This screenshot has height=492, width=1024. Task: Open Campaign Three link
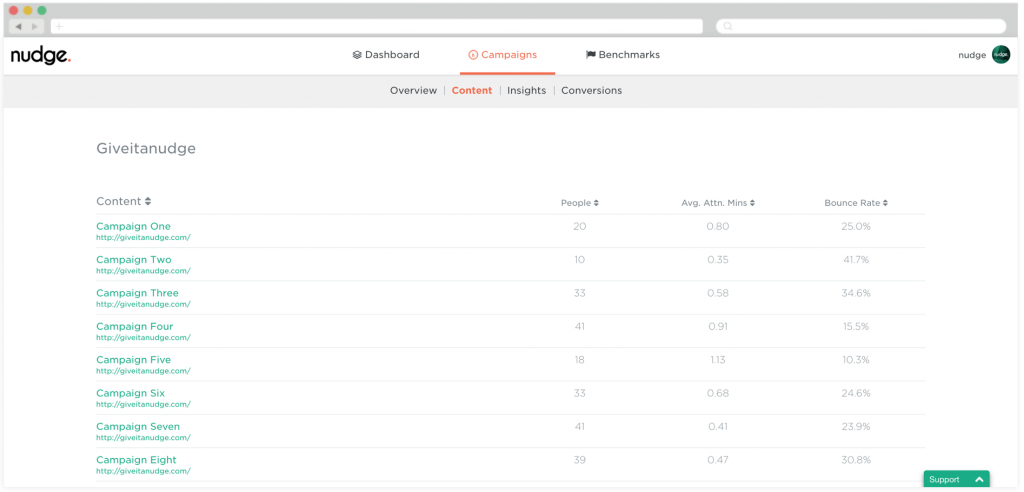[137, 293]
